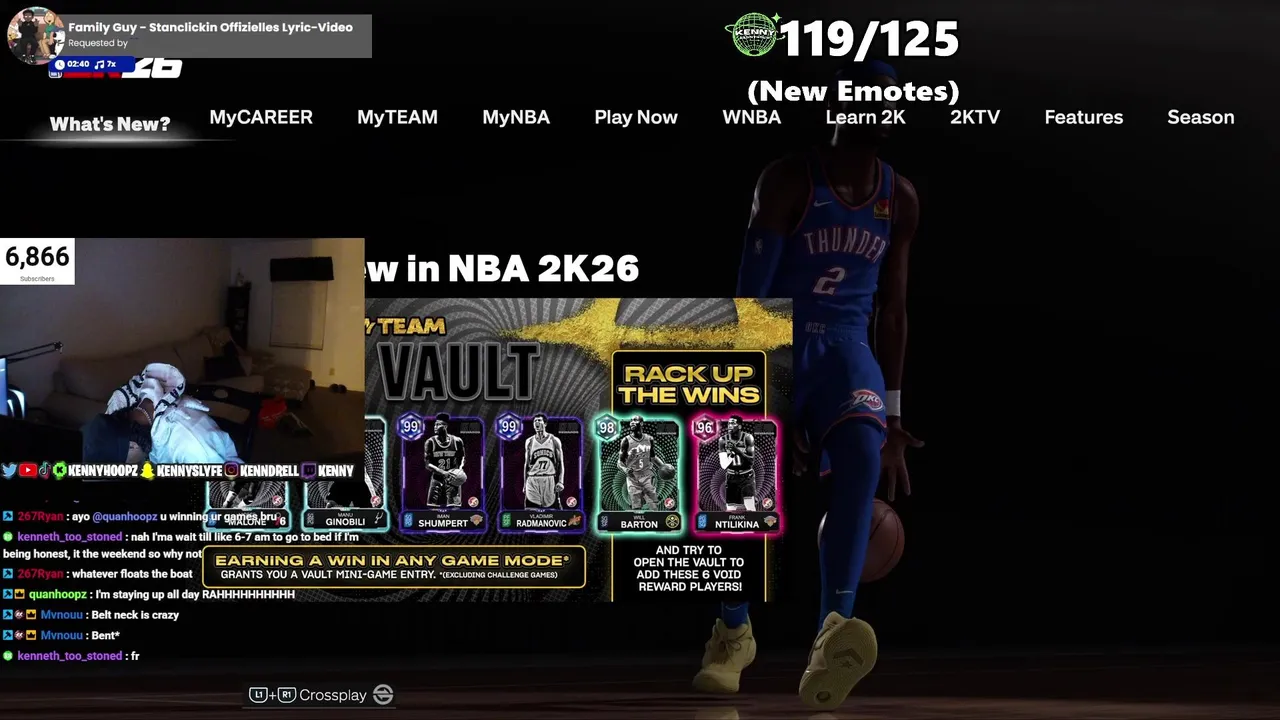Viewport: 1280px width, 720px height.
Task: Click the '02:40' song timer
Action: 78,64
